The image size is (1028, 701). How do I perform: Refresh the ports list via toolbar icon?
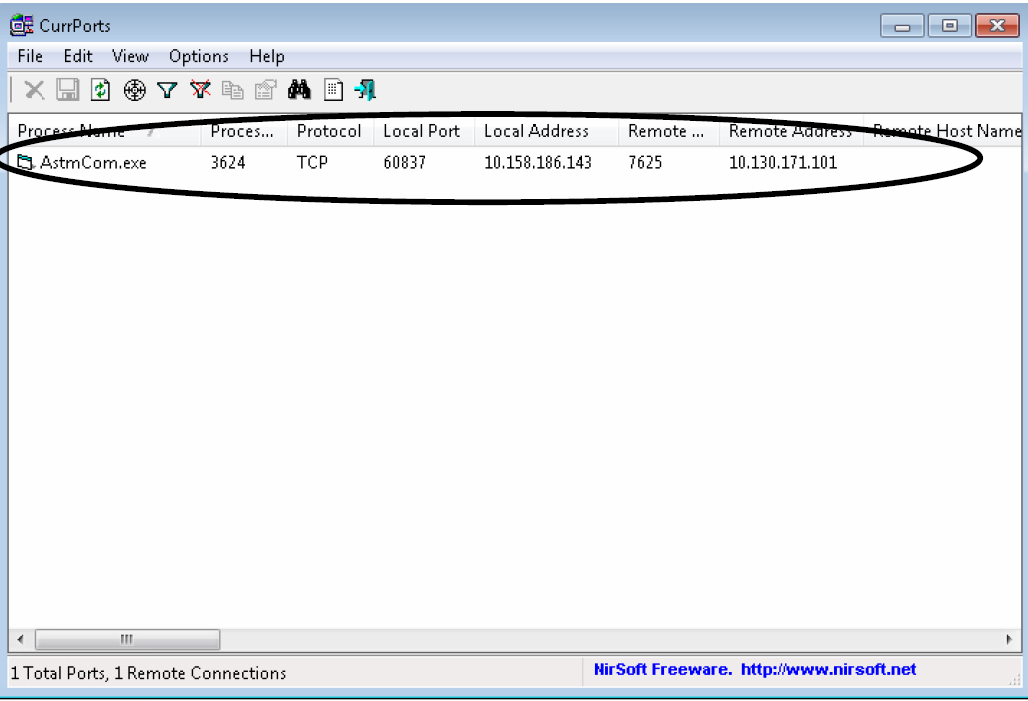(100, 90)
